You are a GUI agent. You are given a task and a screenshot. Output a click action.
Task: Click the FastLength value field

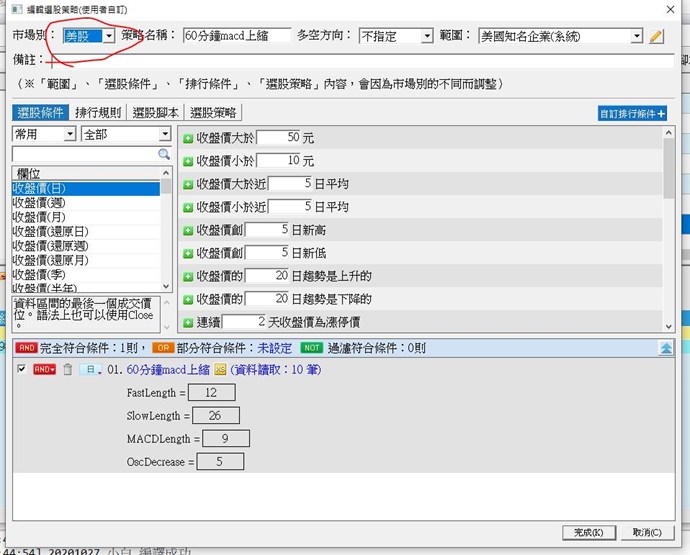pyautogui.click(x=211, y=393)
